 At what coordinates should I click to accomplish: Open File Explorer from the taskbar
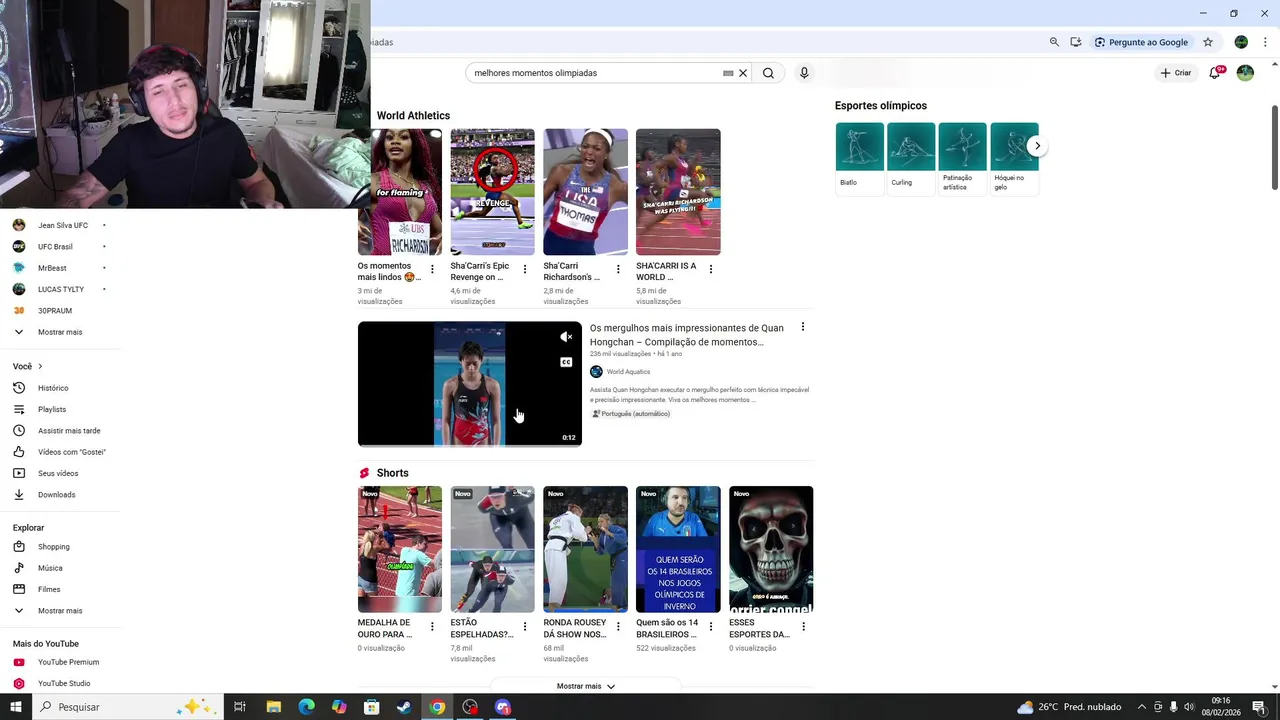pos(274,707)
